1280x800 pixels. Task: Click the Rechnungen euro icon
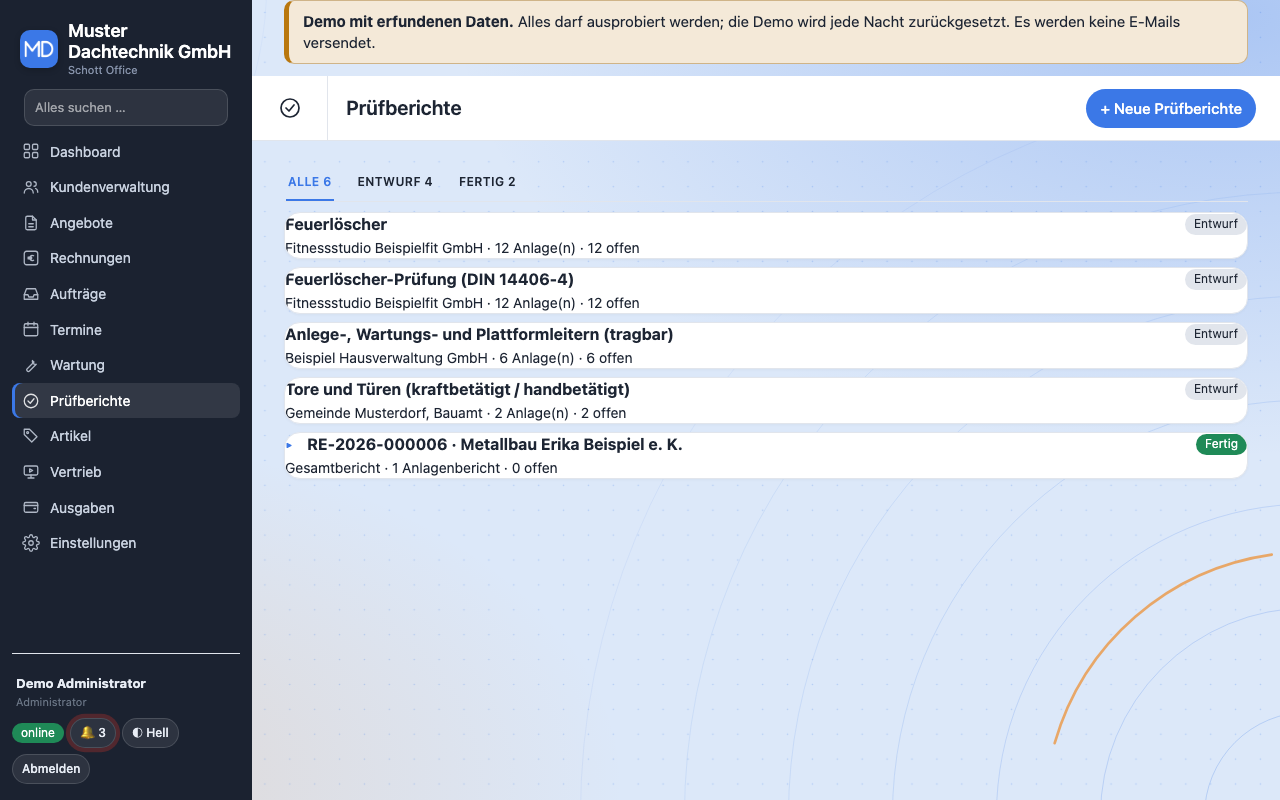(31, 258)
